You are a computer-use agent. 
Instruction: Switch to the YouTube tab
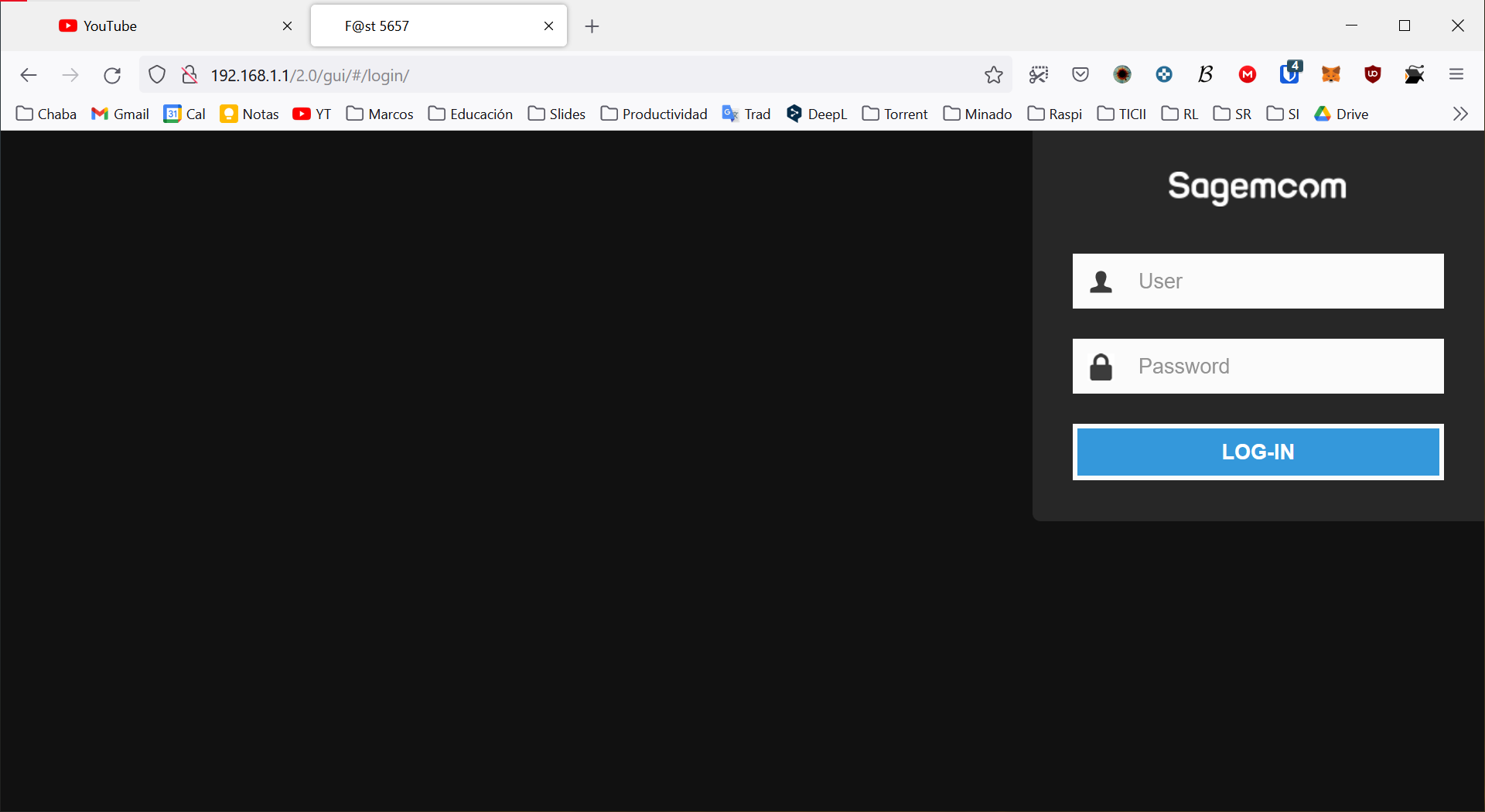click(155, 26)
